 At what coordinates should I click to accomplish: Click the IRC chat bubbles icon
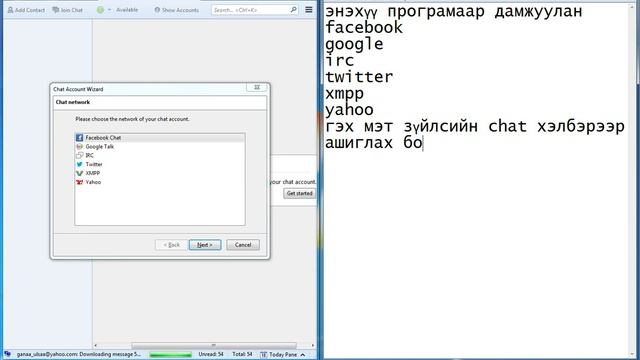click(80, 156)
